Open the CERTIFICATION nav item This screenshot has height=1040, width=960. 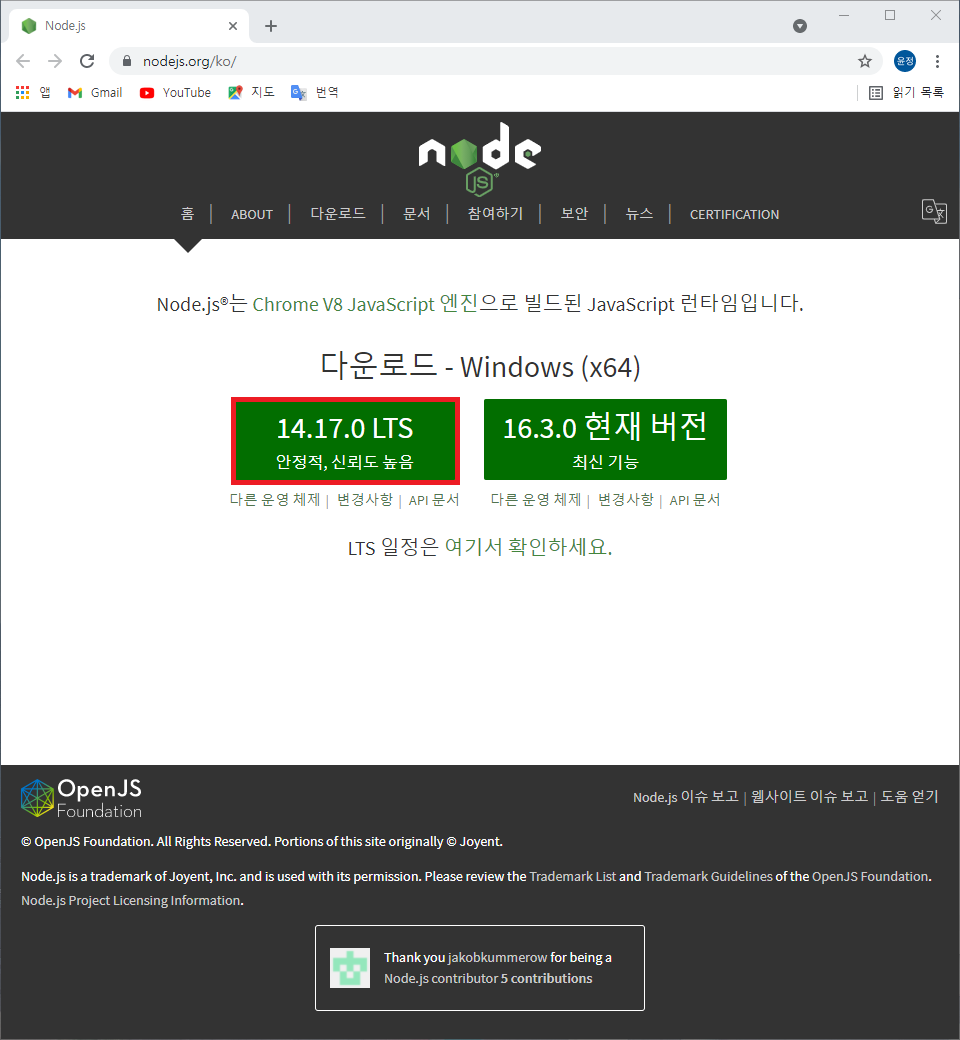pos(734,214)
